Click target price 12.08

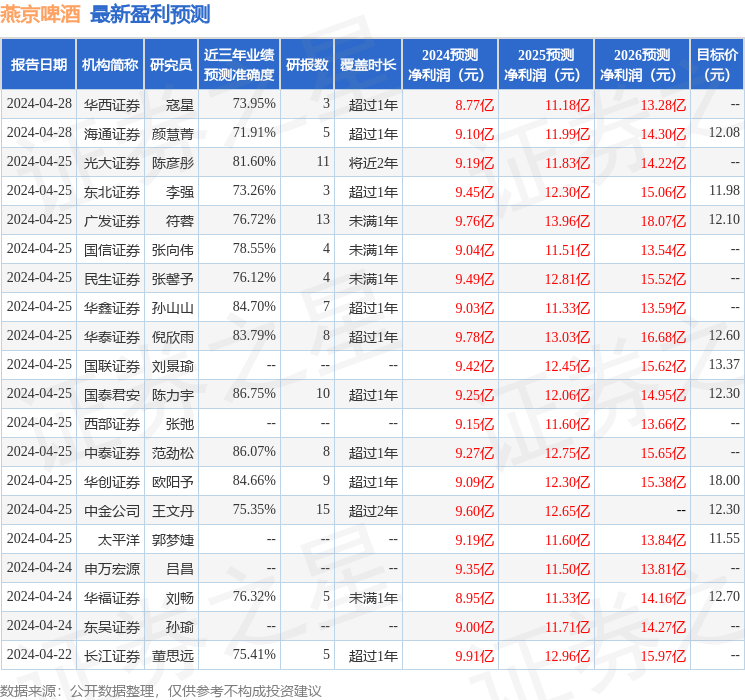[x=724, y=132]
